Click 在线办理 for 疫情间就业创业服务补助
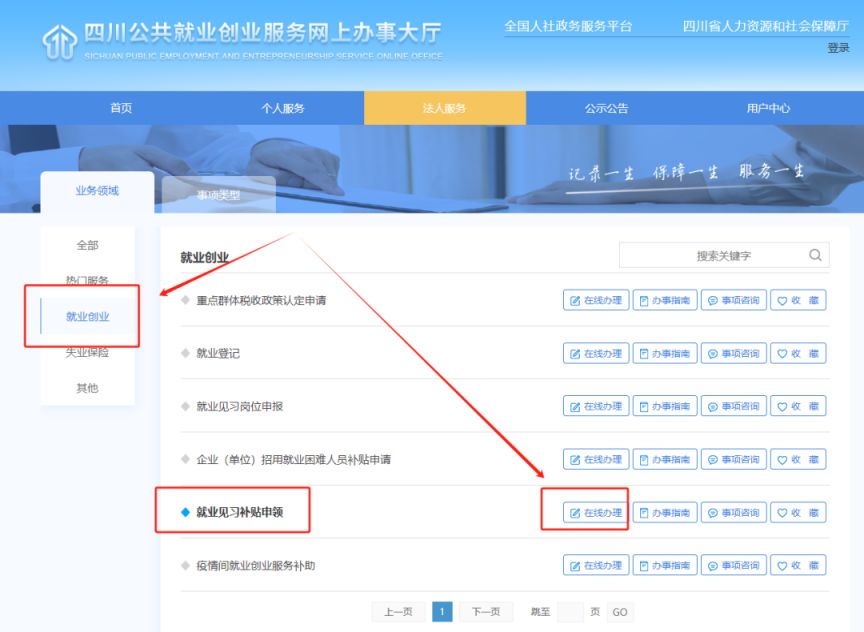The height and width of the screenshot is (632, 864). 596,566
